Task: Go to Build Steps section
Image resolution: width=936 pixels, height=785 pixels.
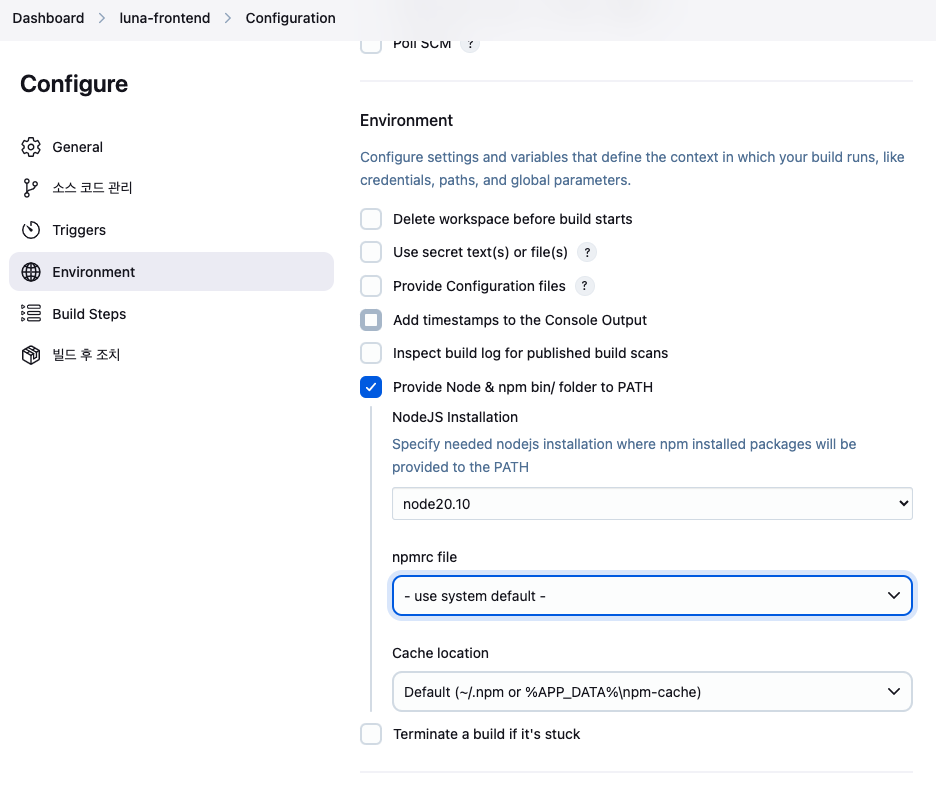Action: (x=89, y=314)
